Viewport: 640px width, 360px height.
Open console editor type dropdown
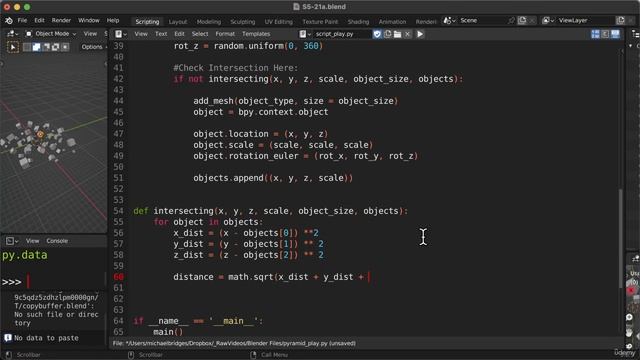[x=12, y=241]
